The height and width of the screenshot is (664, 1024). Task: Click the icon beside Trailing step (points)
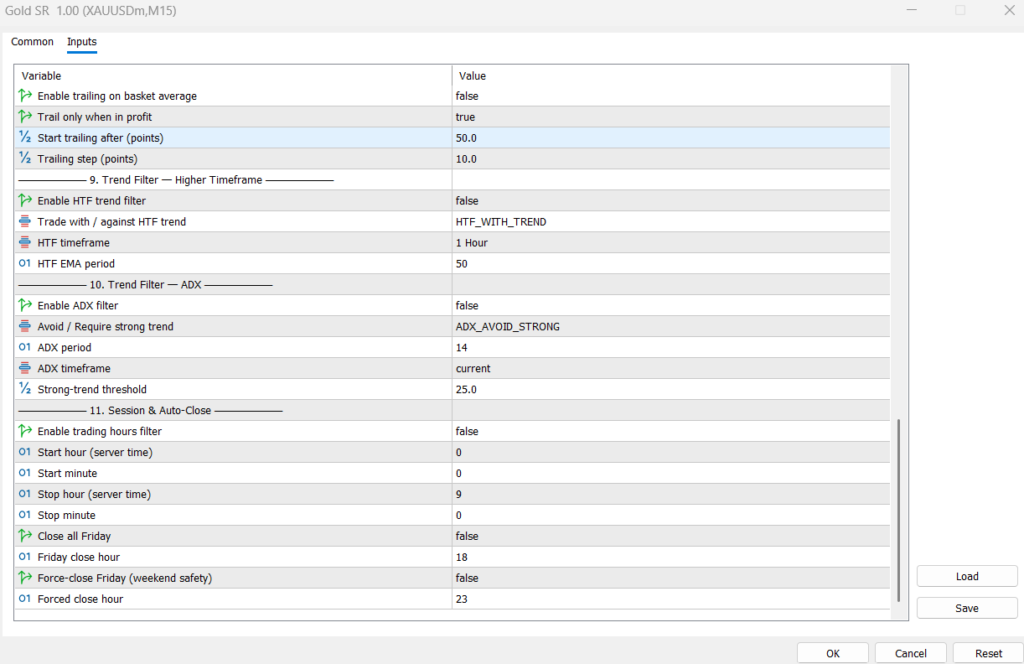(25, 158)
